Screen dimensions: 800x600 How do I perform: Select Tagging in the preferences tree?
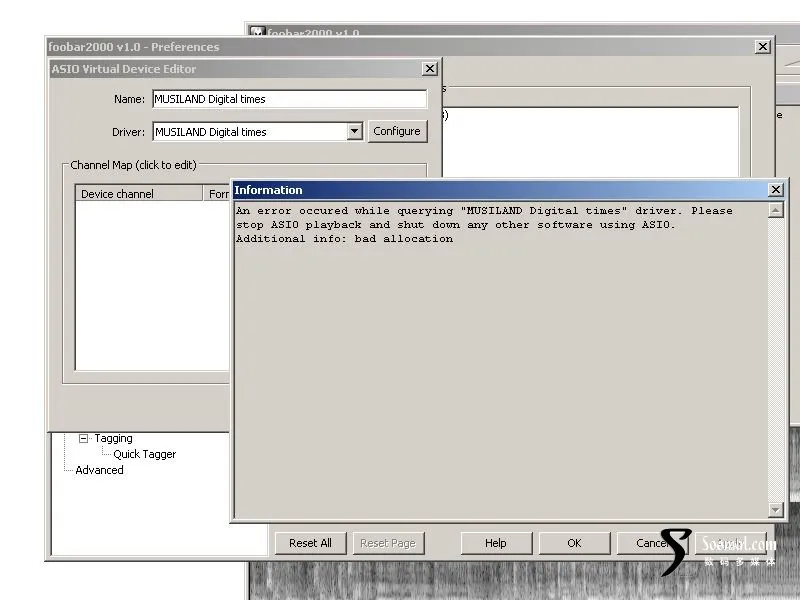pos(113,438)
